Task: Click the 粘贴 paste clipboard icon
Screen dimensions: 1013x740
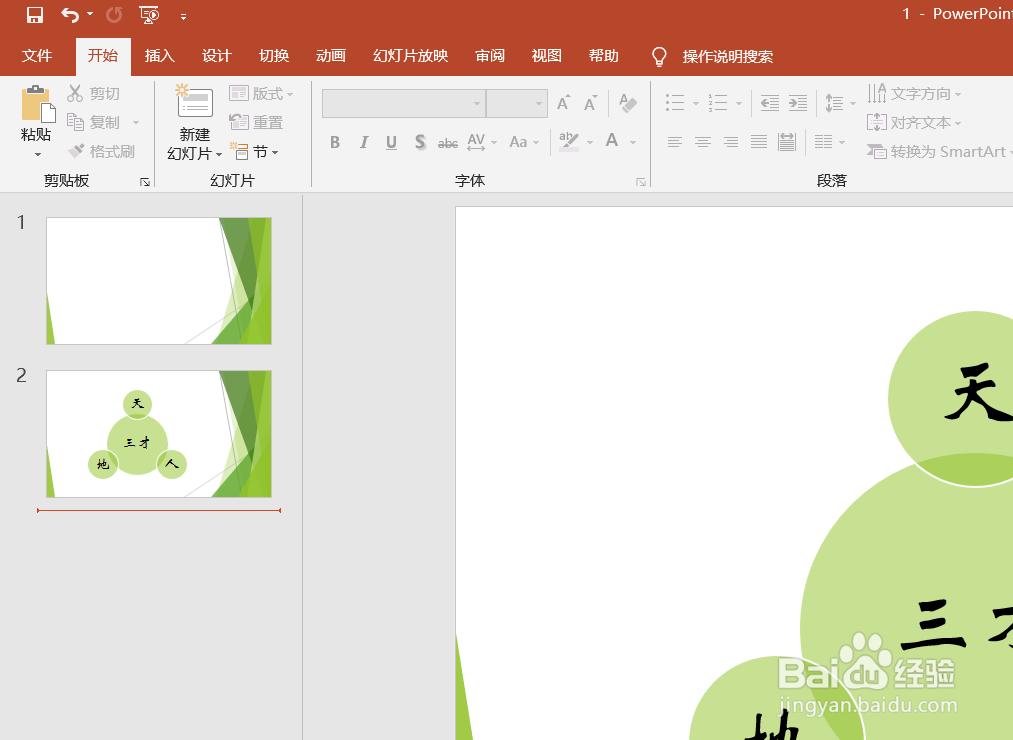Action: (37, 103)
